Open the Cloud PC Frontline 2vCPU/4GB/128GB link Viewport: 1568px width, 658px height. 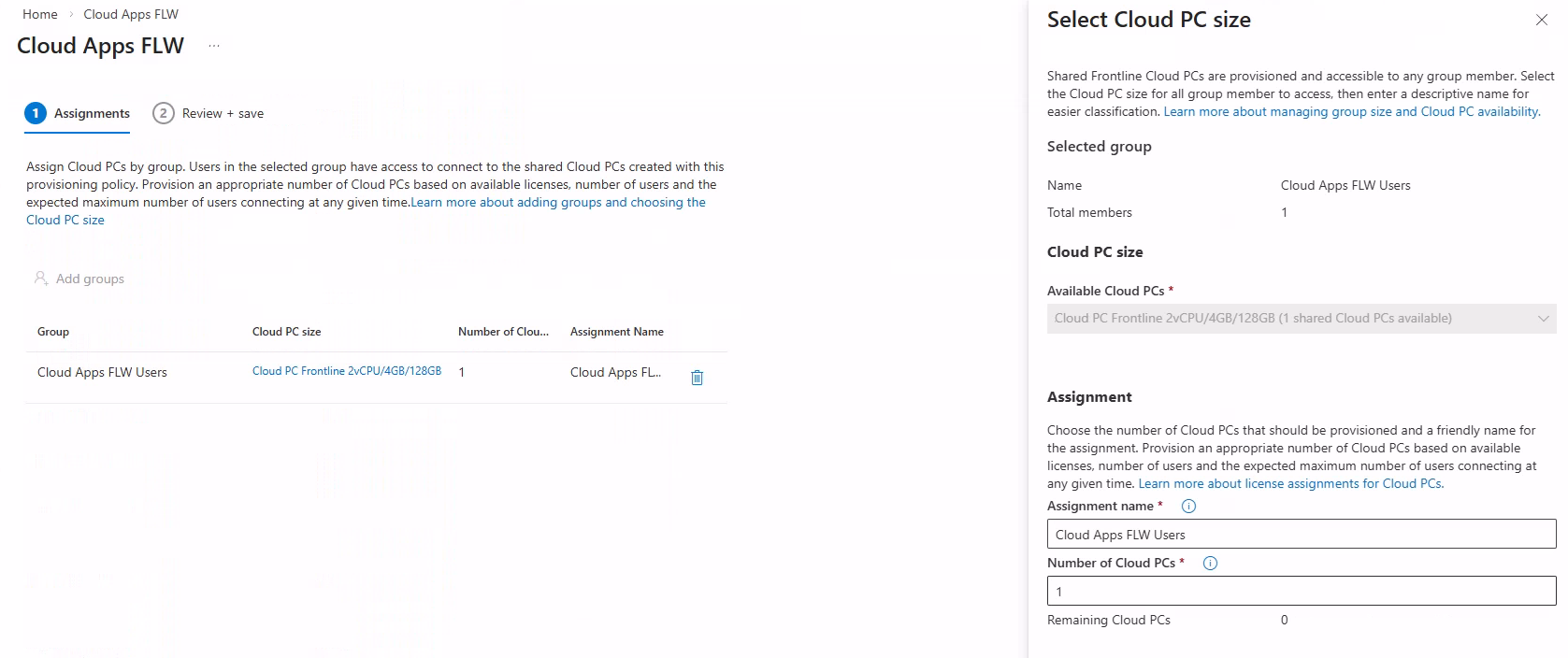click(346, 371)
